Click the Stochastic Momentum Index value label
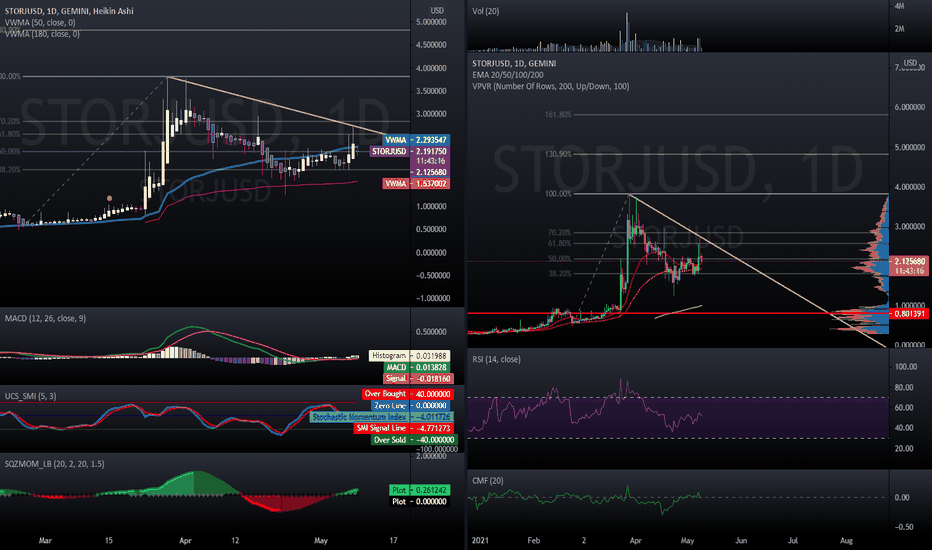 [x=382, y=417]
